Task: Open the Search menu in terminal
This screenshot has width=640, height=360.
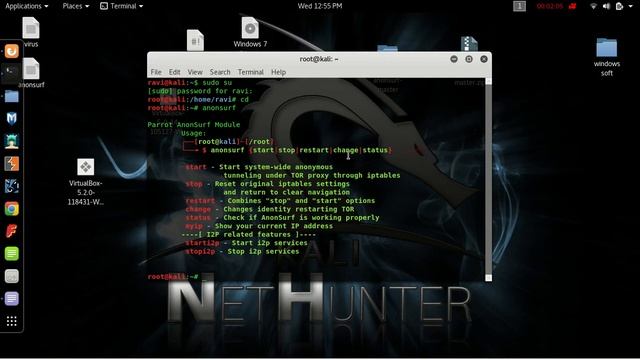Action: tap(220, 72)
